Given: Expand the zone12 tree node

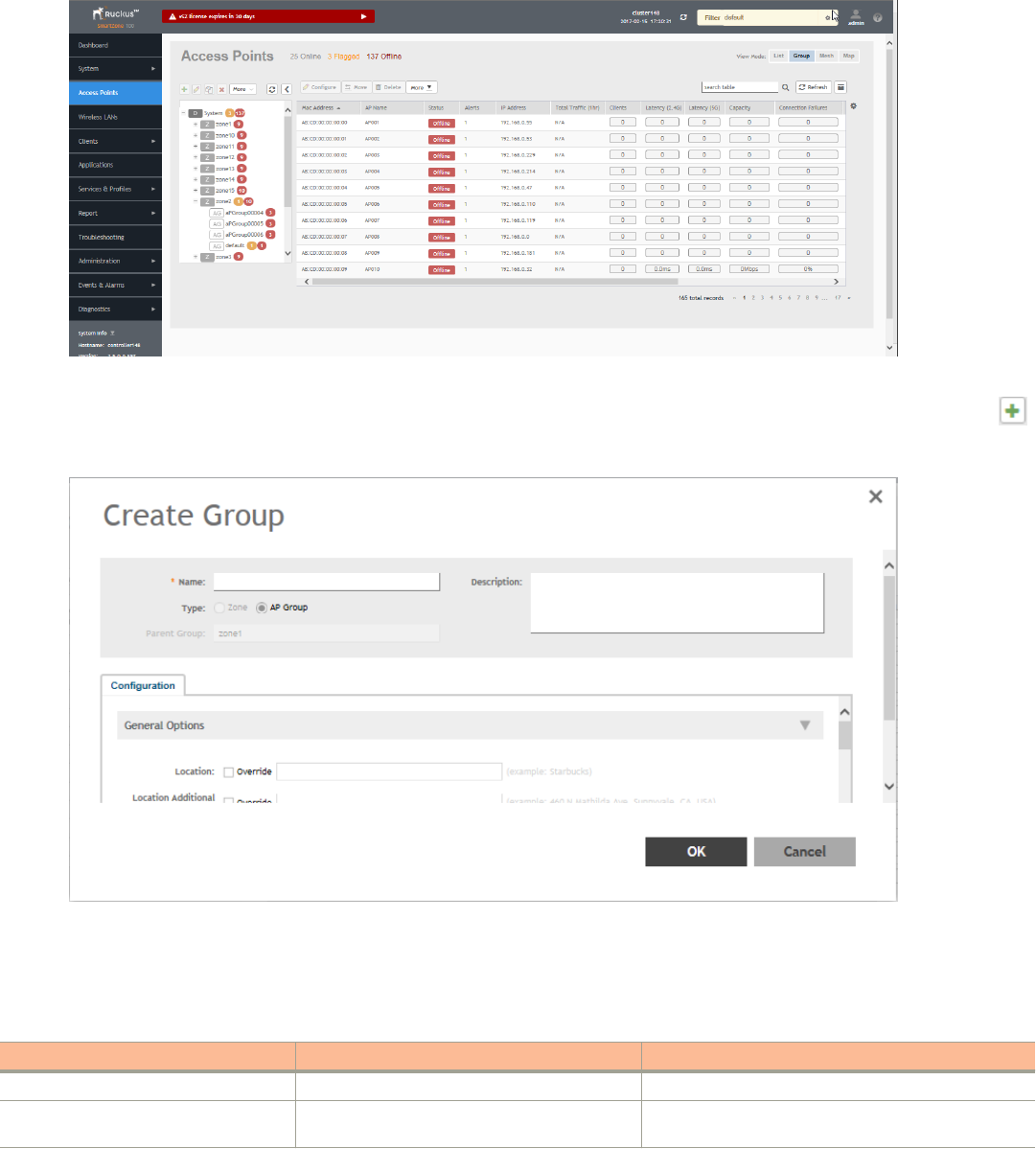Looking at the screenshot, I should 196,157.
